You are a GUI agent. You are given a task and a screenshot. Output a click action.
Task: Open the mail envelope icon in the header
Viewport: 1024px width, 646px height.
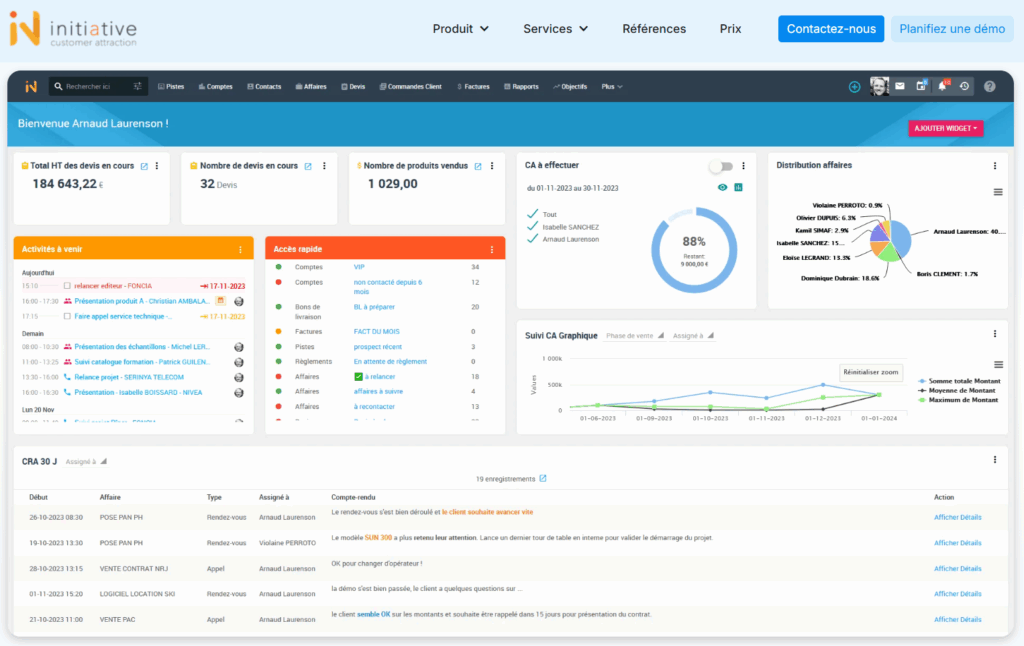pyautogui.click(x=900, y=87)
